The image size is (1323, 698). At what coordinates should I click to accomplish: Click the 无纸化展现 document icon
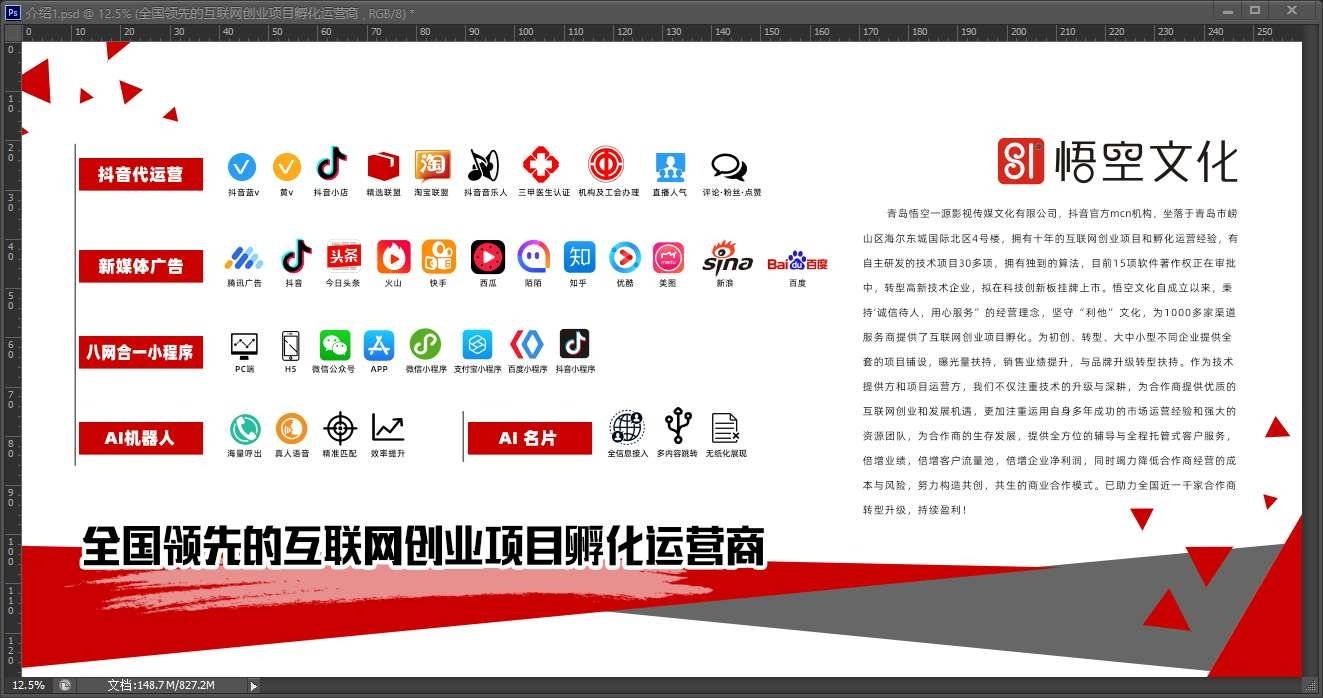pos(725,428)
